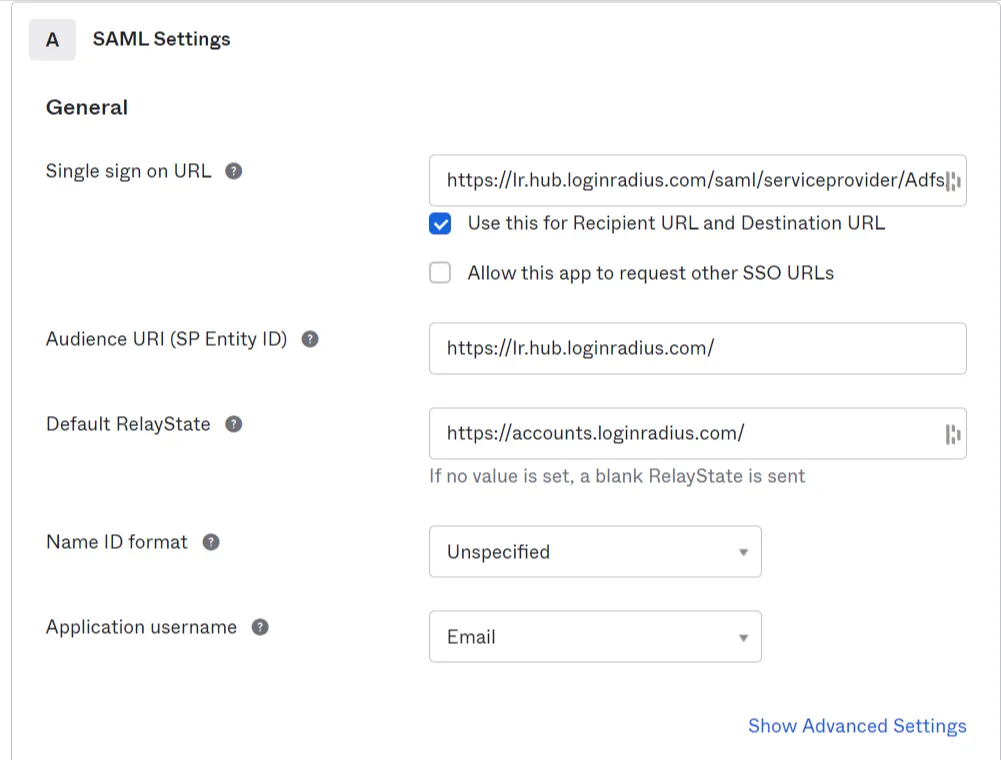
Task: Click the variable insert icon in SSO URL field
Action: coord(953,181)
